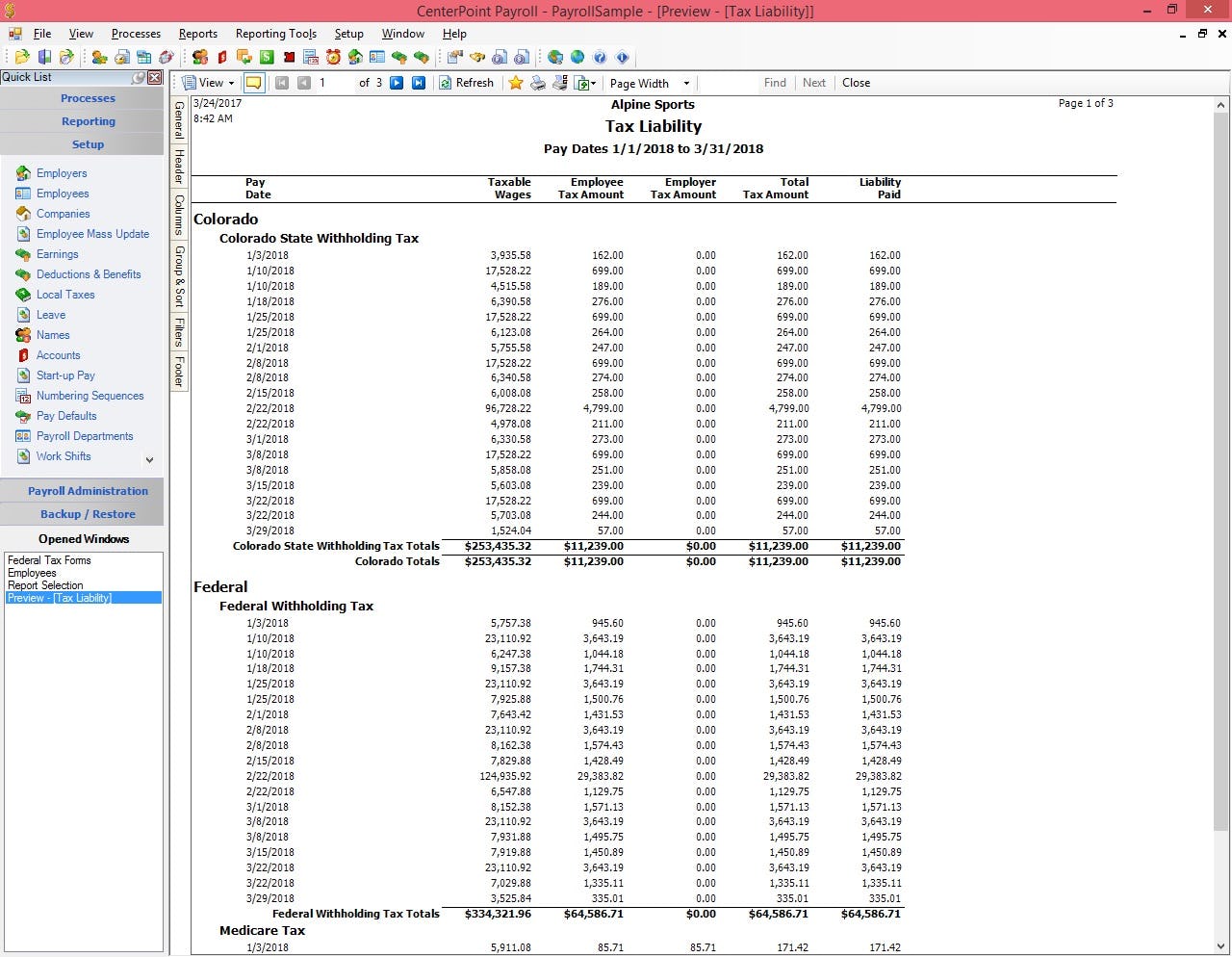Open the Reports menu
The height and width of the screenshot is (957, 1232).
tap(197, 34)
